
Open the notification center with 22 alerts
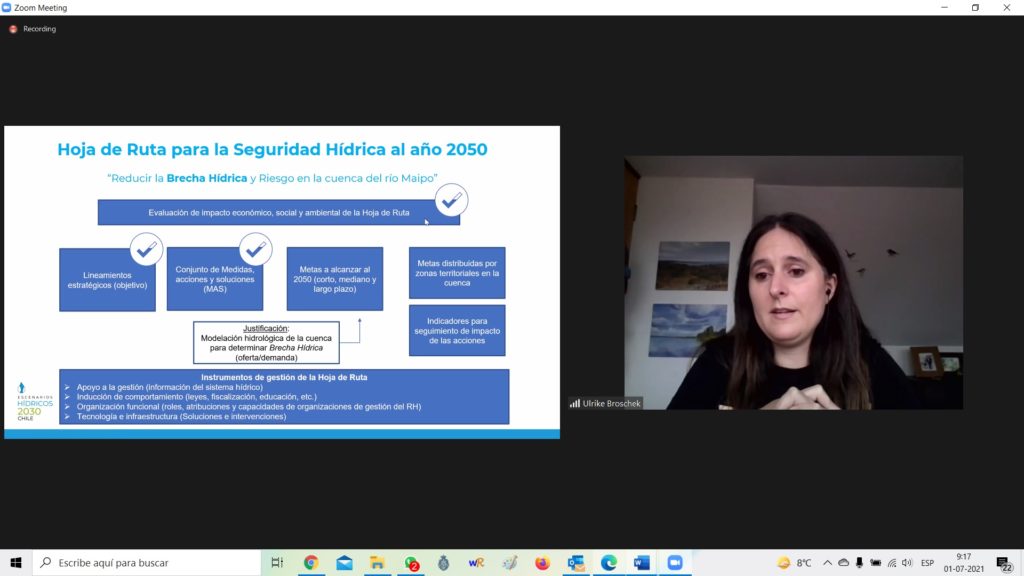(x=1003, y=563)
